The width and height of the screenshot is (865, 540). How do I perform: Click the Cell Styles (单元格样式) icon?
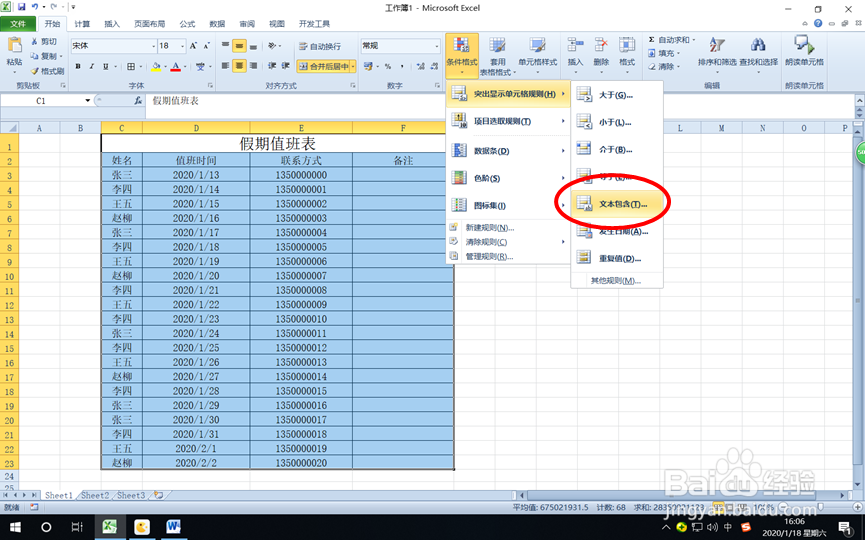(537, 46)
